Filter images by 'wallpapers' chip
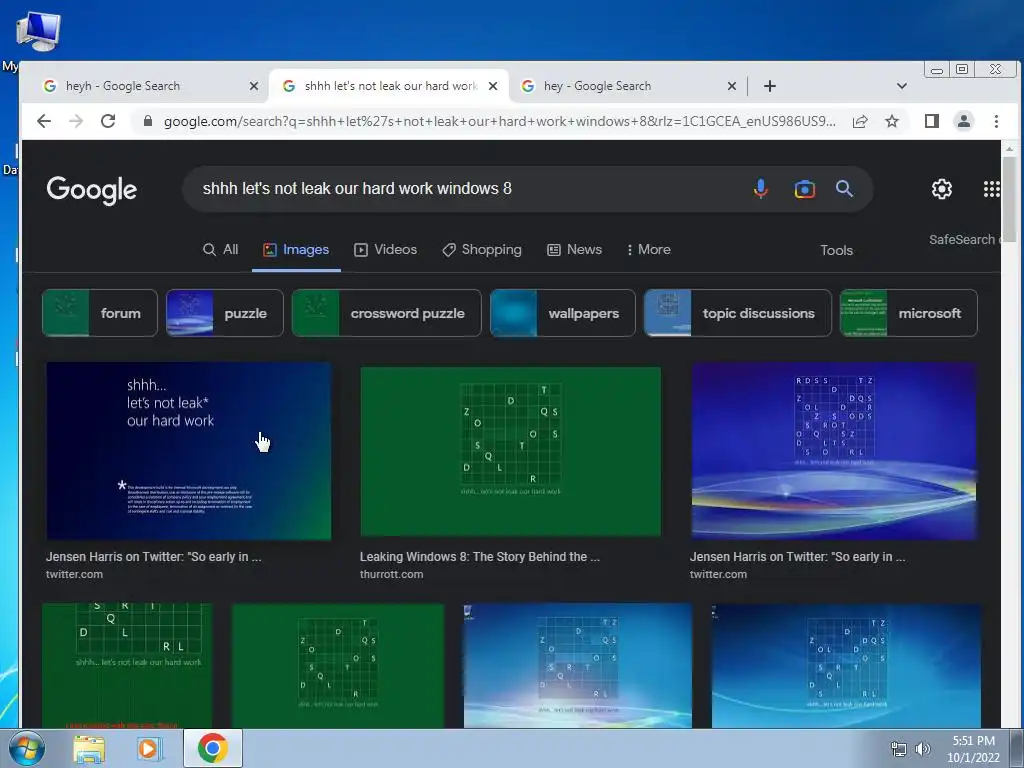1024x768 pixels. point(562,313)
